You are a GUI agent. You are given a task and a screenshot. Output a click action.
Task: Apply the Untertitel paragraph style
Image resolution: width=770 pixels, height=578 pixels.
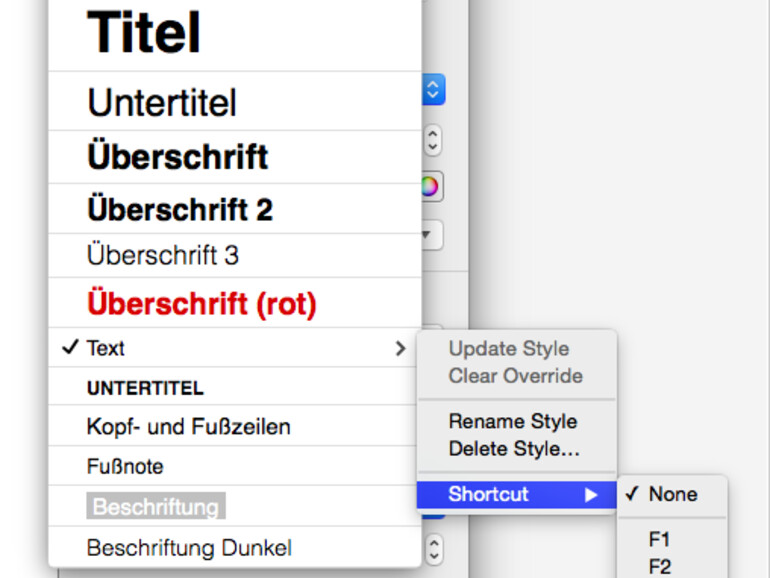click(x=162, y=102)
